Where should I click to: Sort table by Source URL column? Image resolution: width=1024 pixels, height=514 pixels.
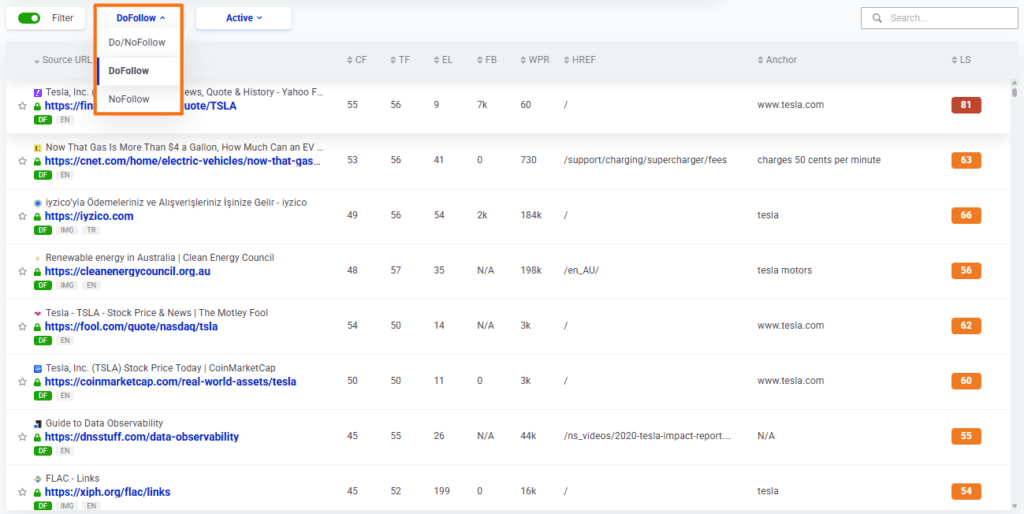coord(63,60)
